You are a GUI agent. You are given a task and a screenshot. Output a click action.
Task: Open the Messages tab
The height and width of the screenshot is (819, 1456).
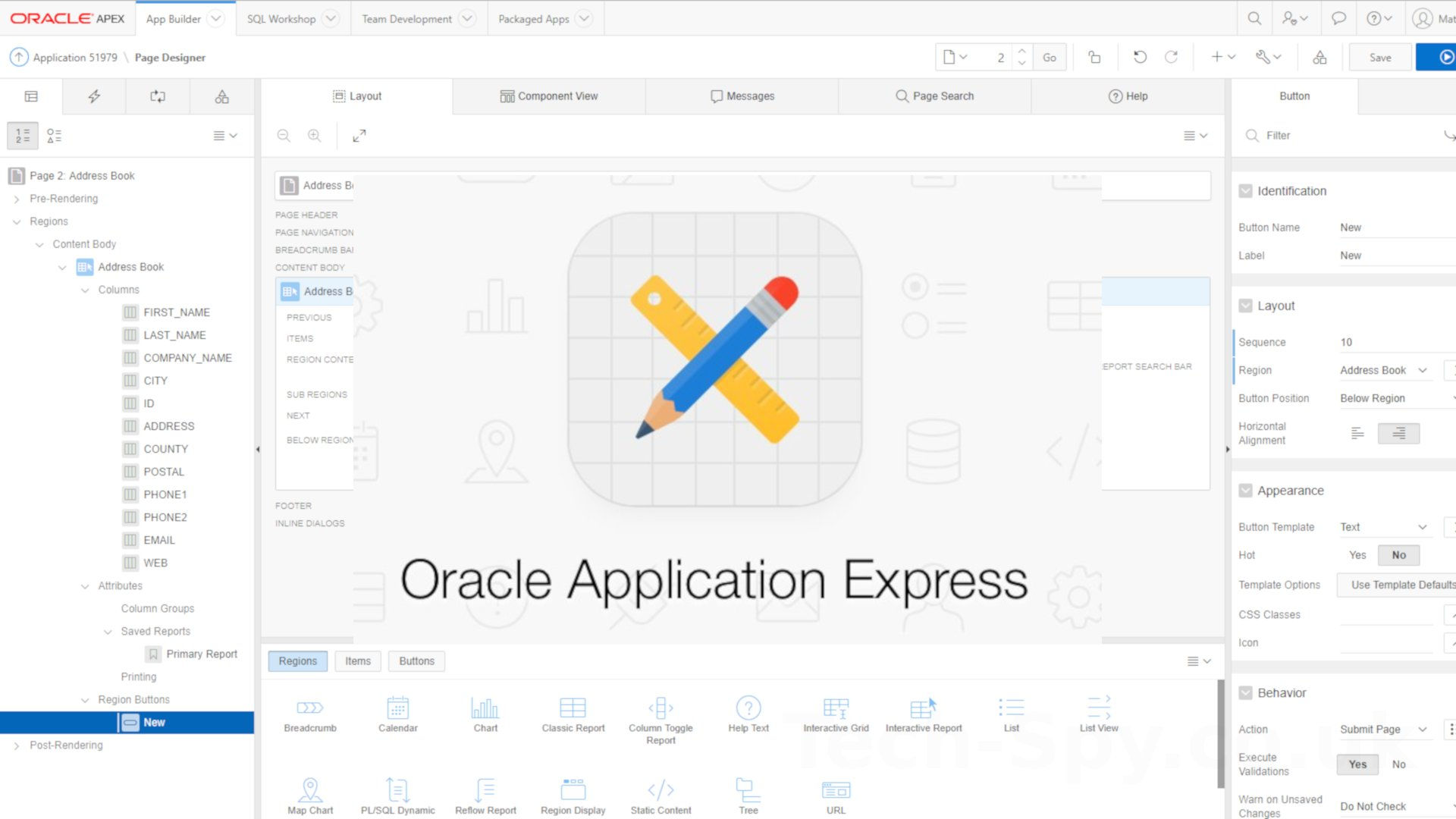pyautogui.click(x=742, y=96)
